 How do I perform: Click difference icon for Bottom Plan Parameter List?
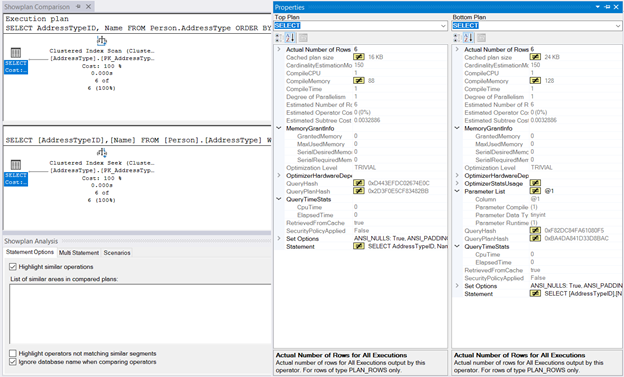tap(535, 191)
